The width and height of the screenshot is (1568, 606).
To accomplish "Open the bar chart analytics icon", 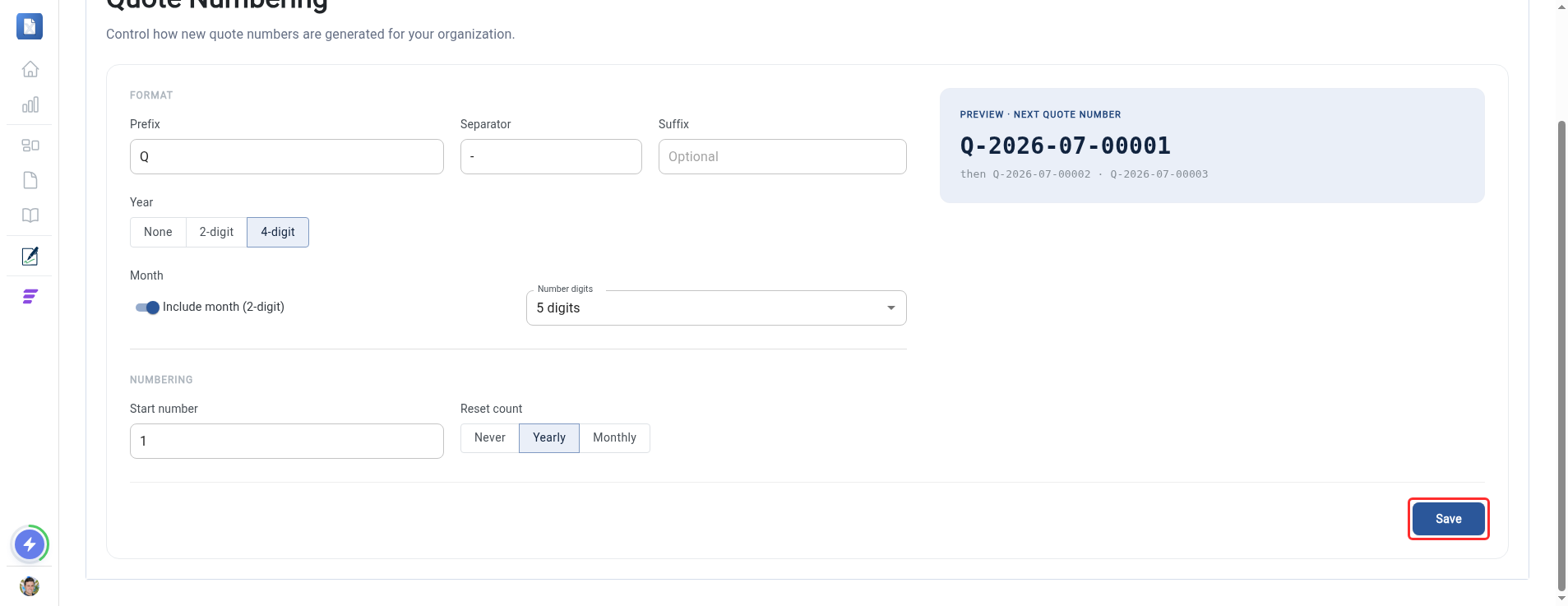I will pyautogui.click(x=30, y=104).
